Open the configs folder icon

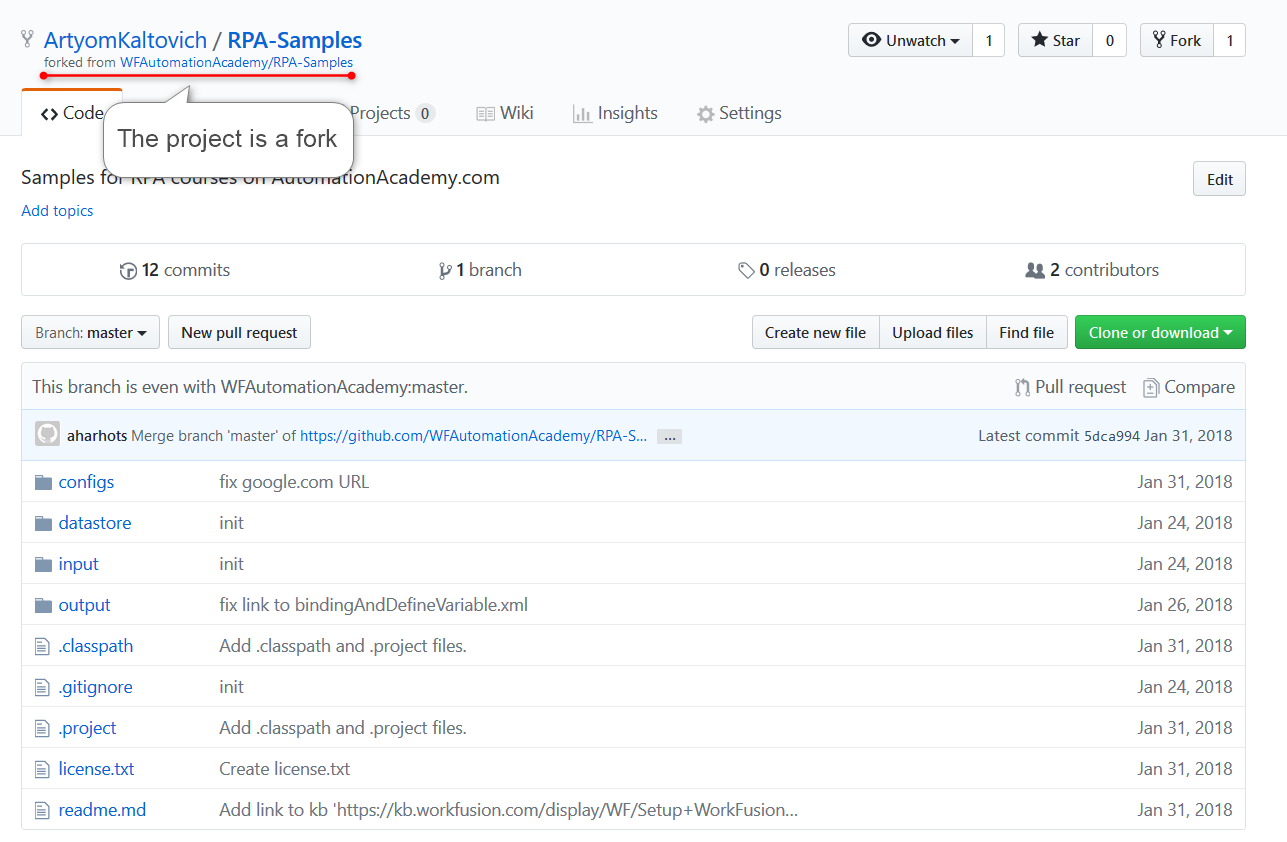click(x=43, y=482)
